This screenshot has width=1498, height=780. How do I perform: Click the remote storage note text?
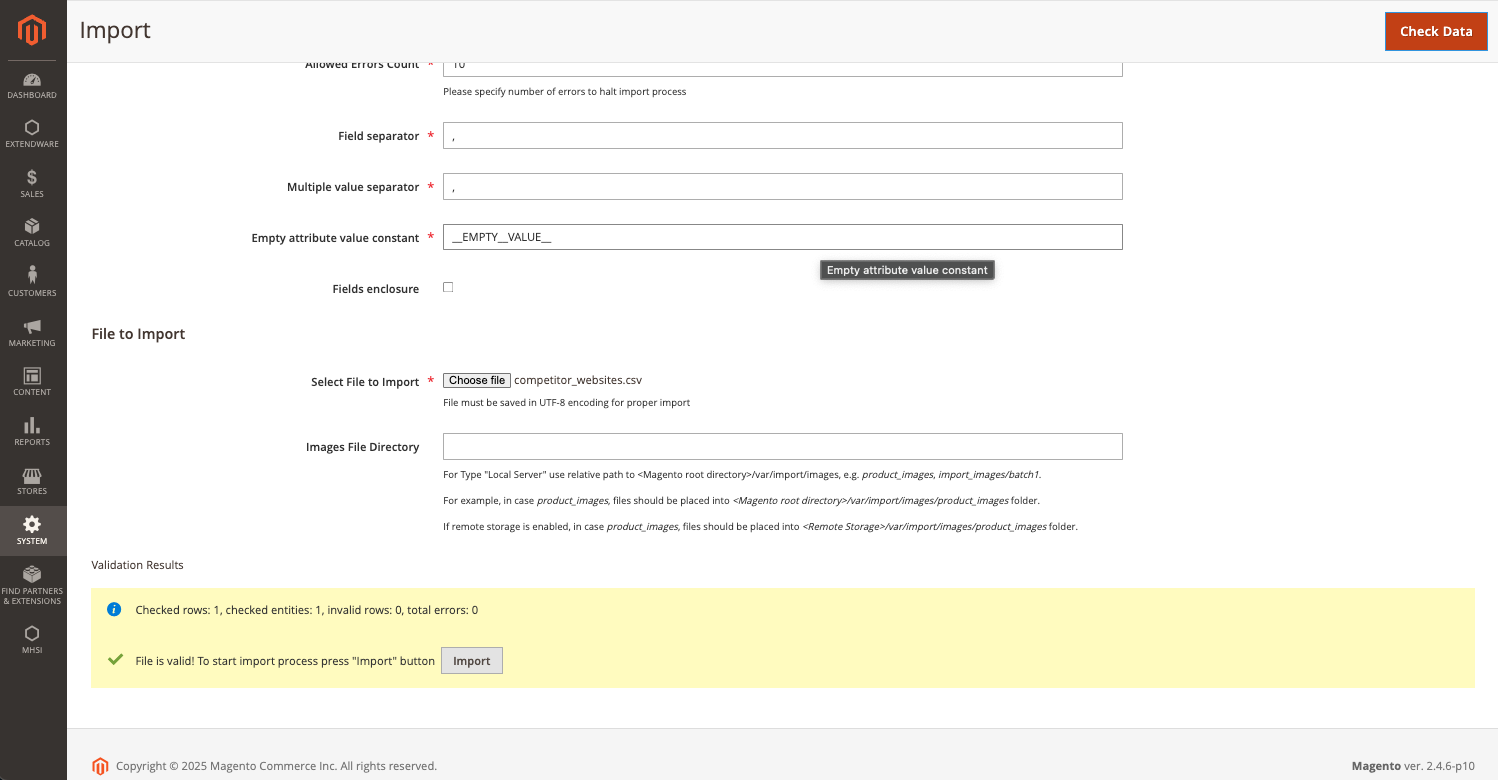tap(760, 527)
